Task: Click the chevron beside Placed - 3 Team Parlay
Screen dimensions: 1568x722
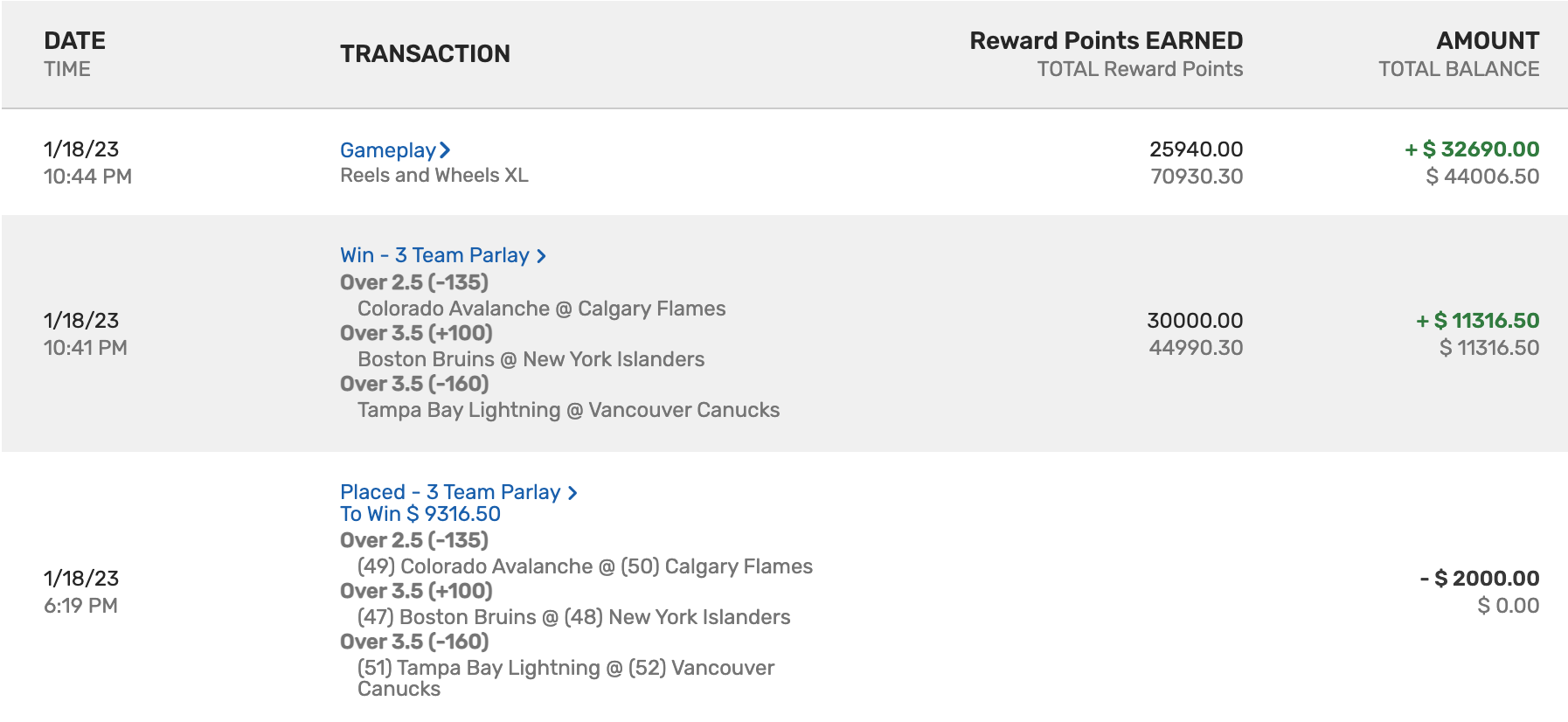Action: (x=572, y=493)
